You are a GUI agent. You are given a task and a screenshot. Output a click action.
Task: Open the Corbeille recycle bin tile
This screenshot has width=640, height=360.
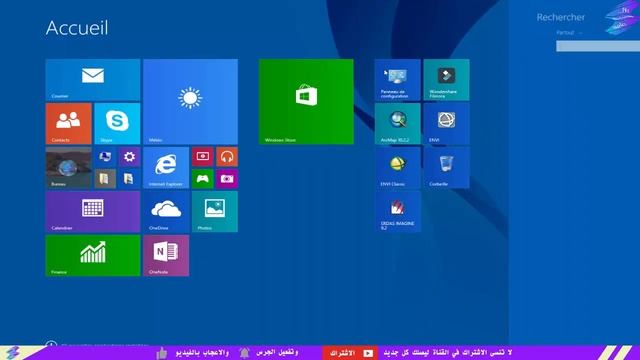pos(447,168)
